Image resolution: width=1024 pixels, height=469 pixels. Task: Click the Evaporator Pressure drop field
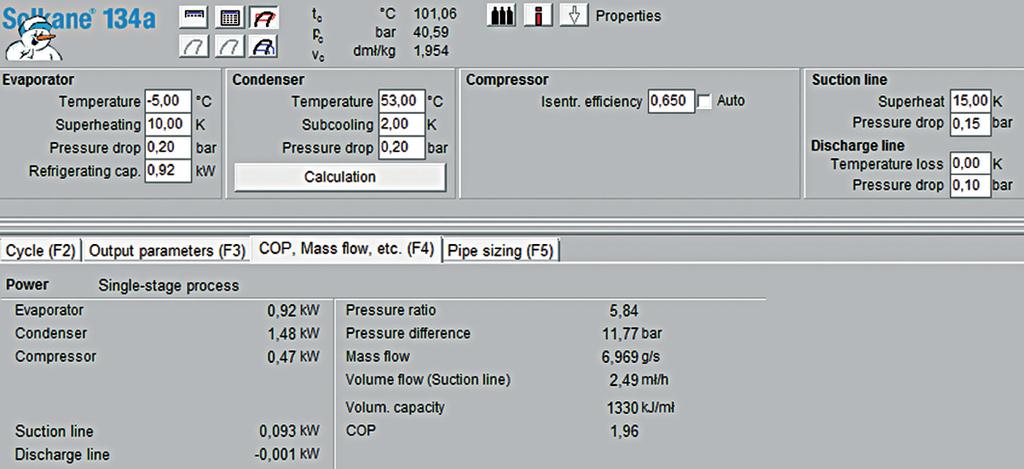pos(168,148)
